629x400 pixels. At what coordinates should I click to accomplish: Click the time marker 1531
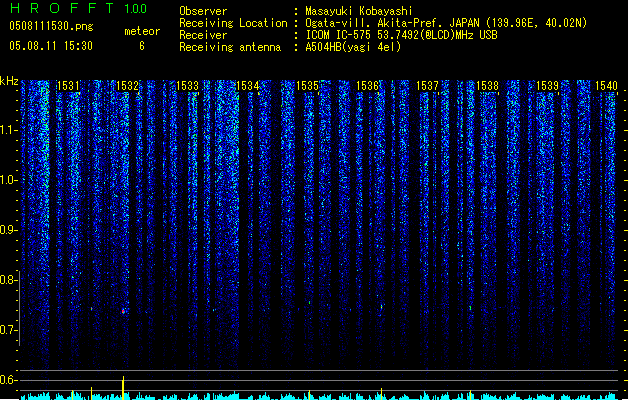68,86
